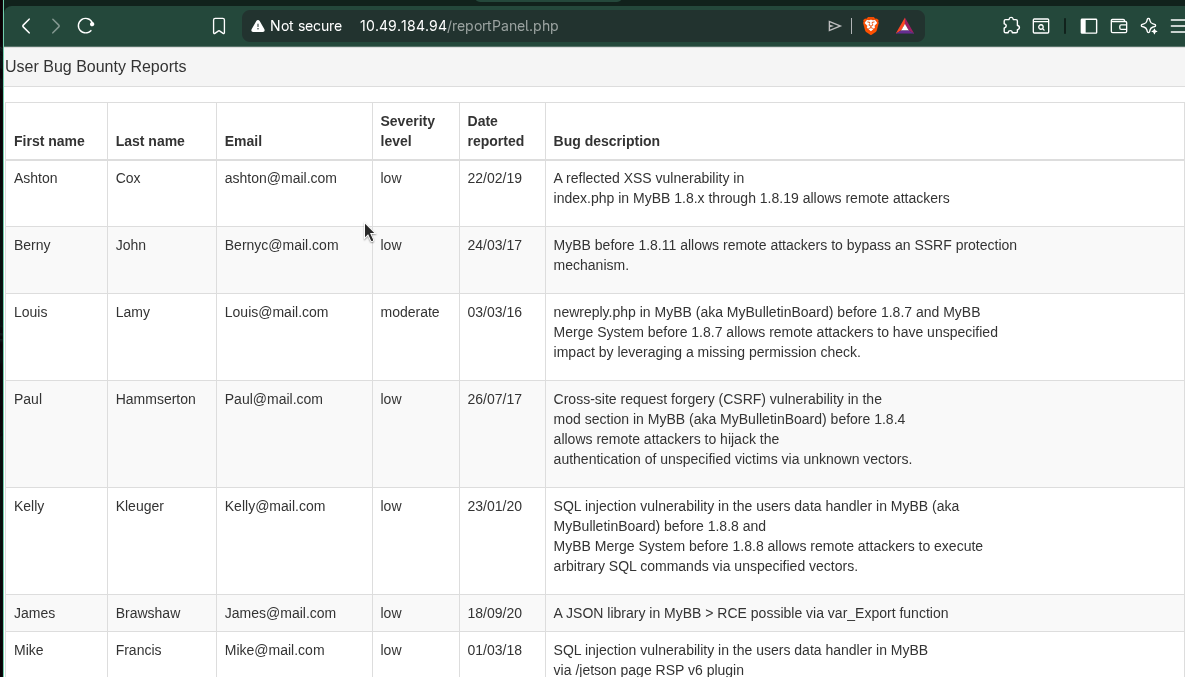Open the Brave Wallet icon

(x=1118, y=26)
